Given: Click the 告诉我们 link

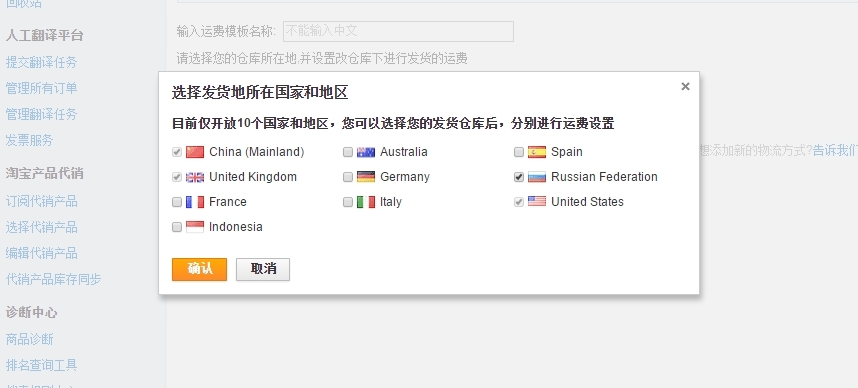Looking at the screenshot, I should (x=835, y=151).
